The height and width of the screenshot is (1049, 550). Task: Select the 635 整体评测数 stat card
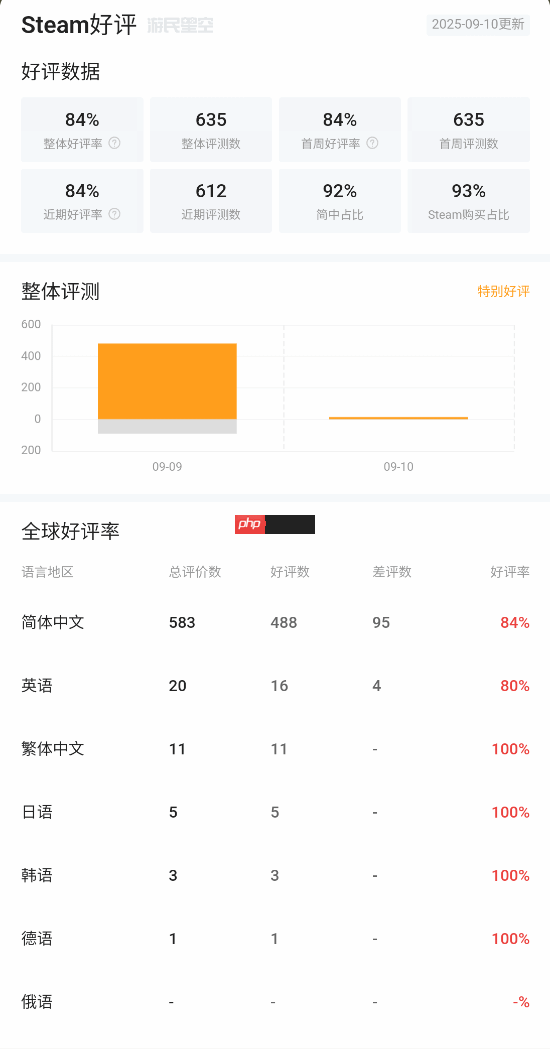coord(211,130)
